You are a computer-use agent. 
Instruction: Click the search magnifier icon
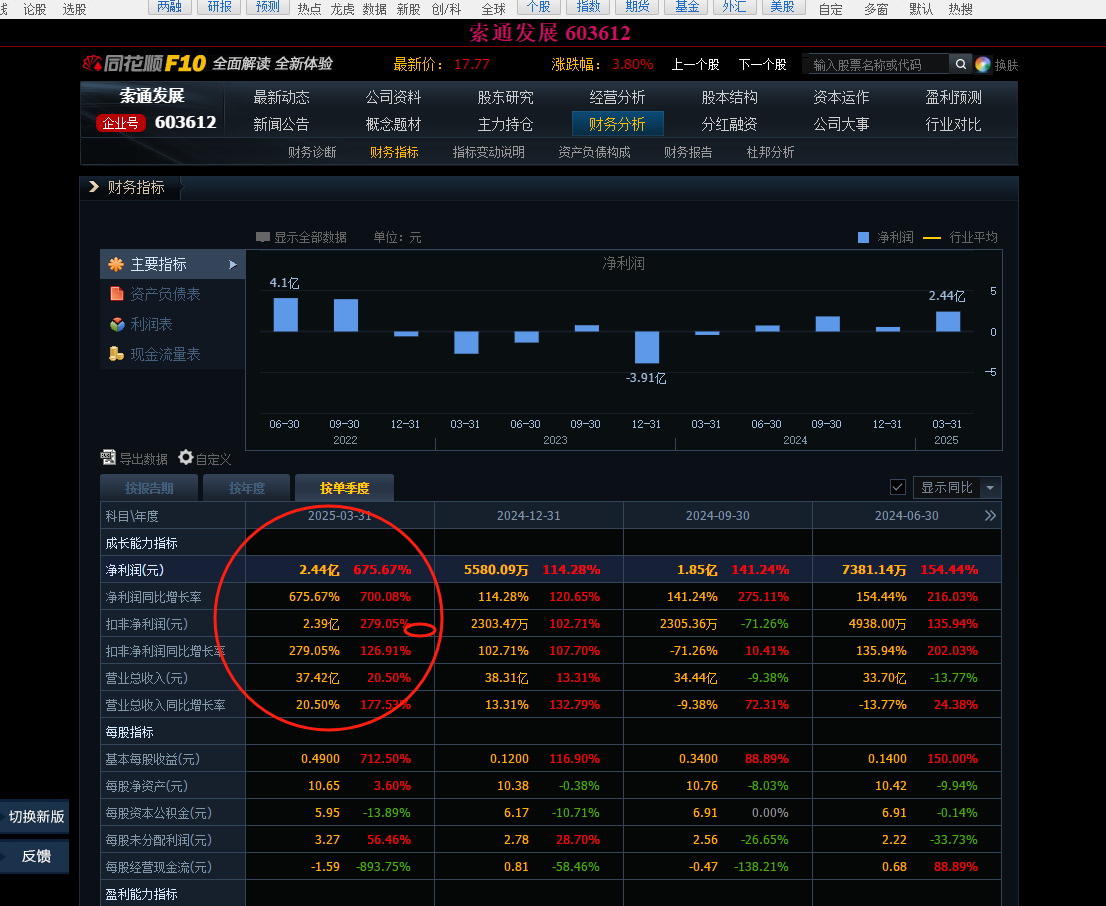[960, 64]
